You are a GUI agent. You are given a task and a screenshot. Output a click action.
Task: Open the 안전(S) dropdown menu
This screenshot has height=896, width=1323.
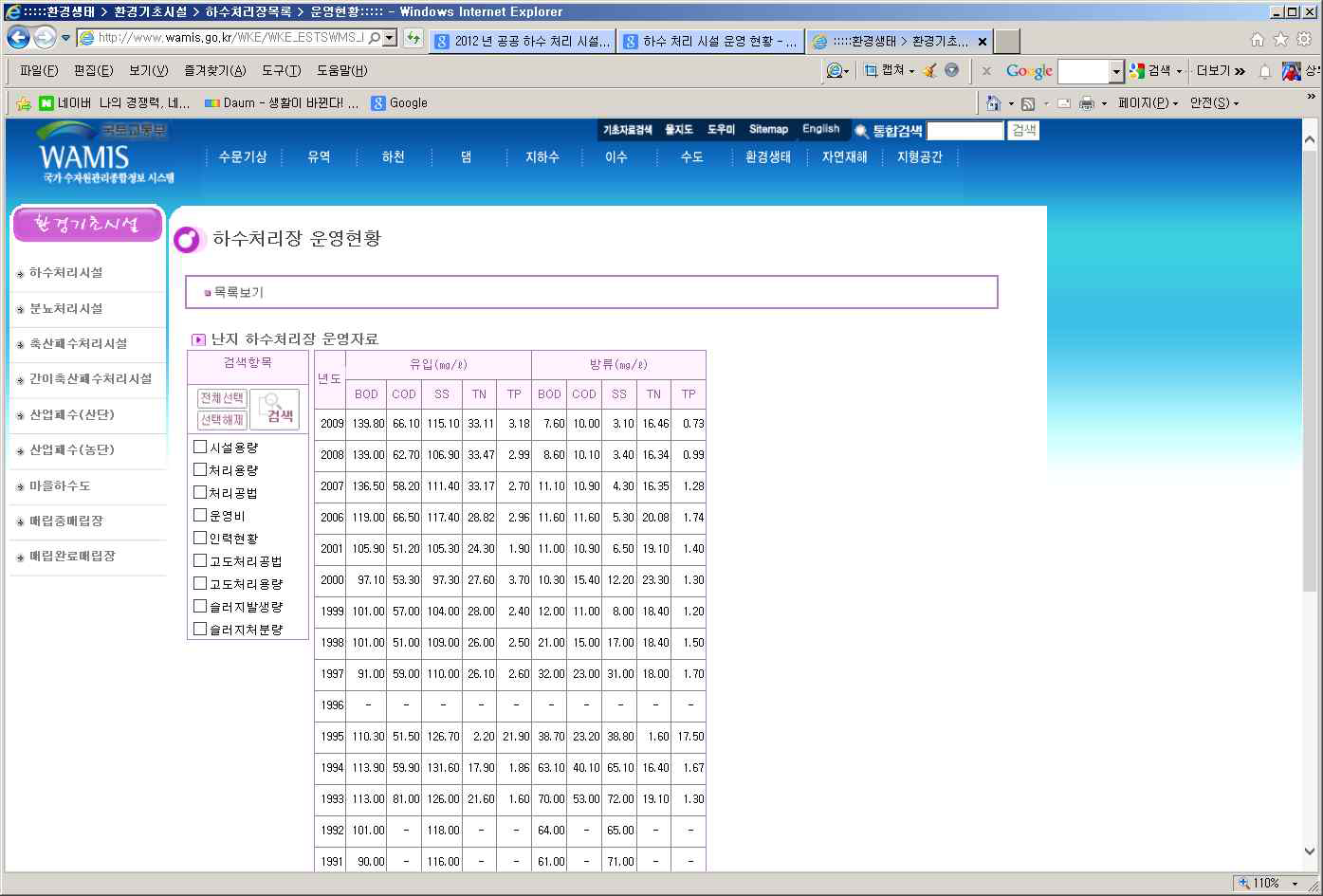coord(1214,103)
